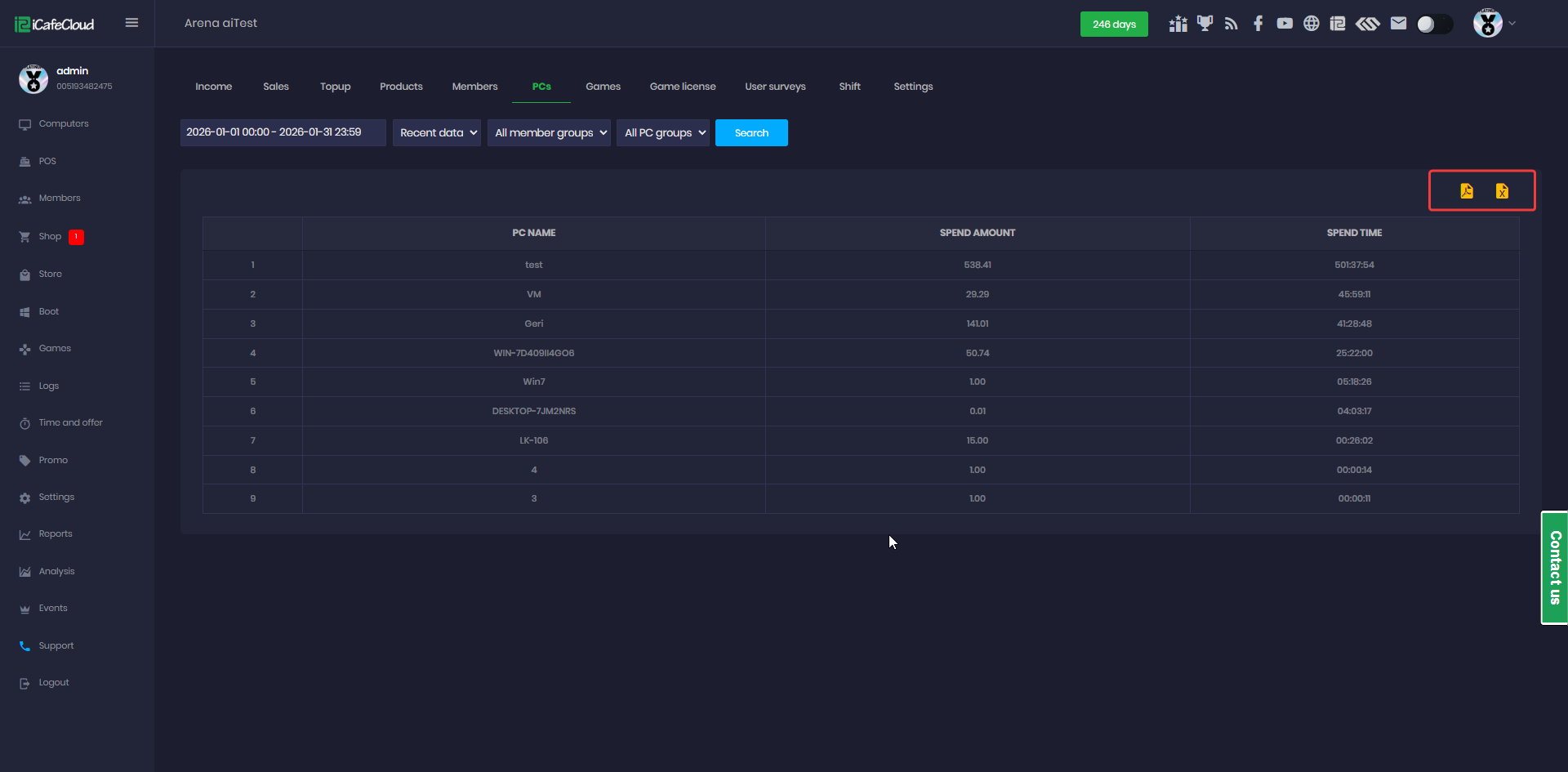
Task: Open the YouTube channel icon
Action: [x=1285, y=24]
